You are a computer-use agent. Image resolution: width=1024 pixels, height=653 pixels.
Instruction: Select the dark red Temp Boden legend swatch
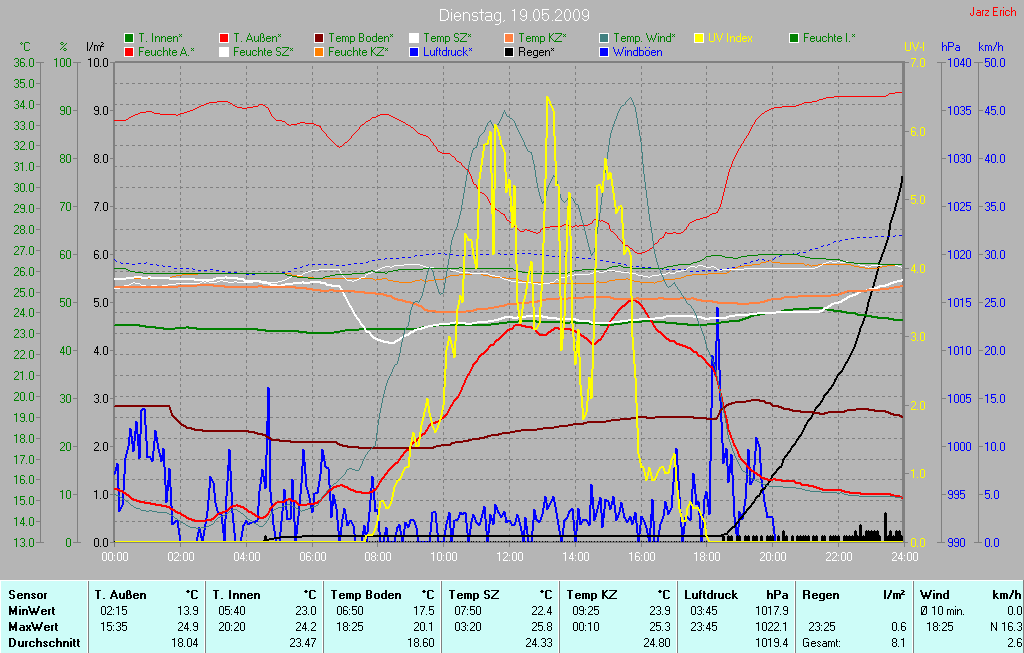coord(319,37)
